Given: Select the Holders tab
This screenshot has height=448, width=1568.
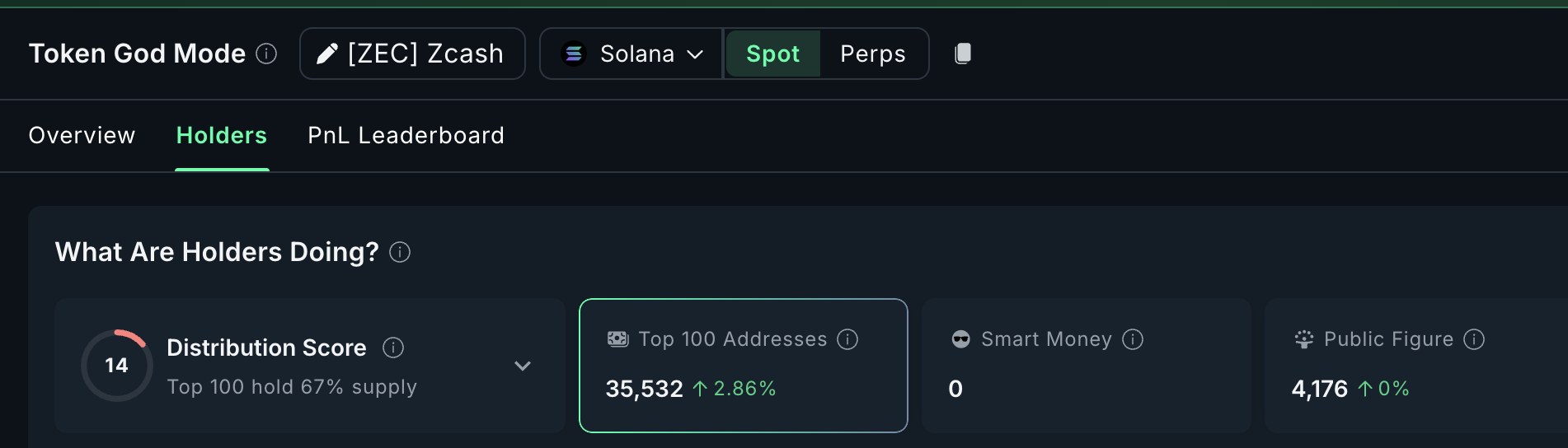Looking at the screenshot, I should click(222, 135).
